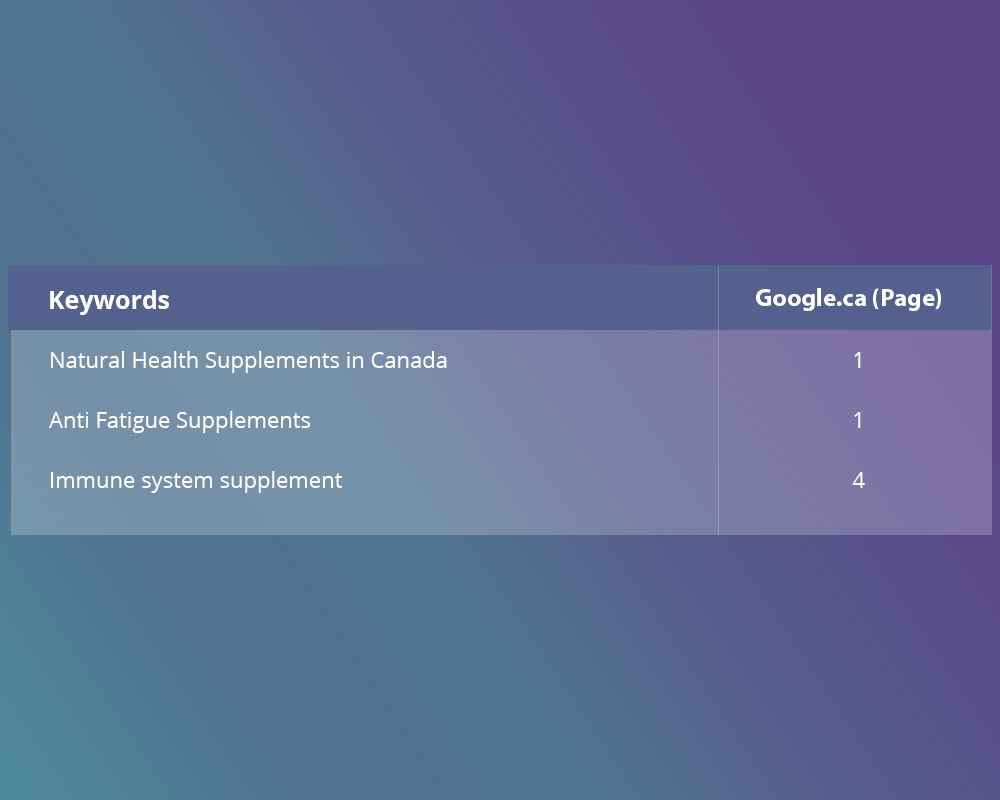Click the word Anti in second keyword
1000x800 pixels.
point(69,420)
